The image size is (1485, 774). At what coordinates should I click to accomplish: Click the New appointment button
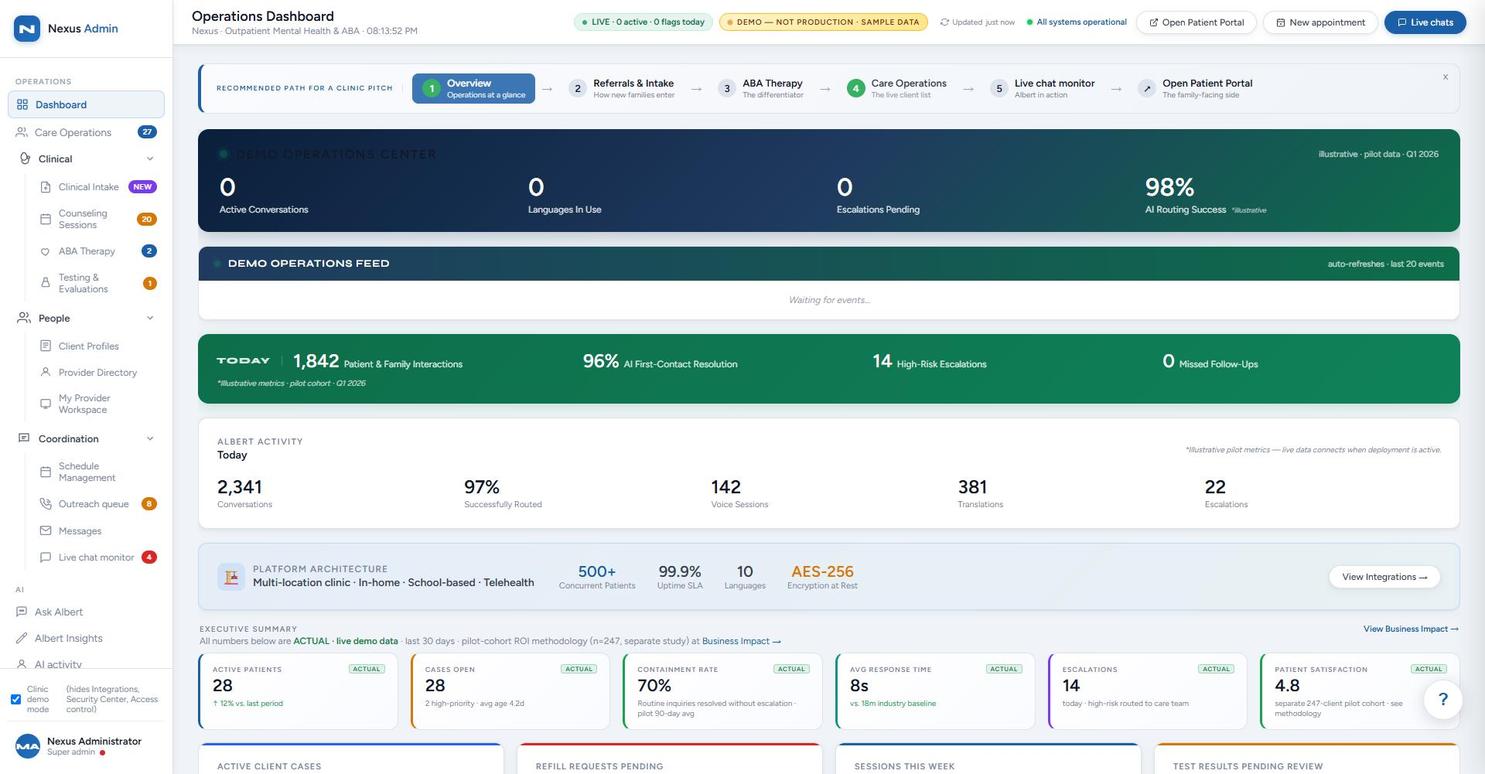pyautogui.click(x=1320, y=22)
